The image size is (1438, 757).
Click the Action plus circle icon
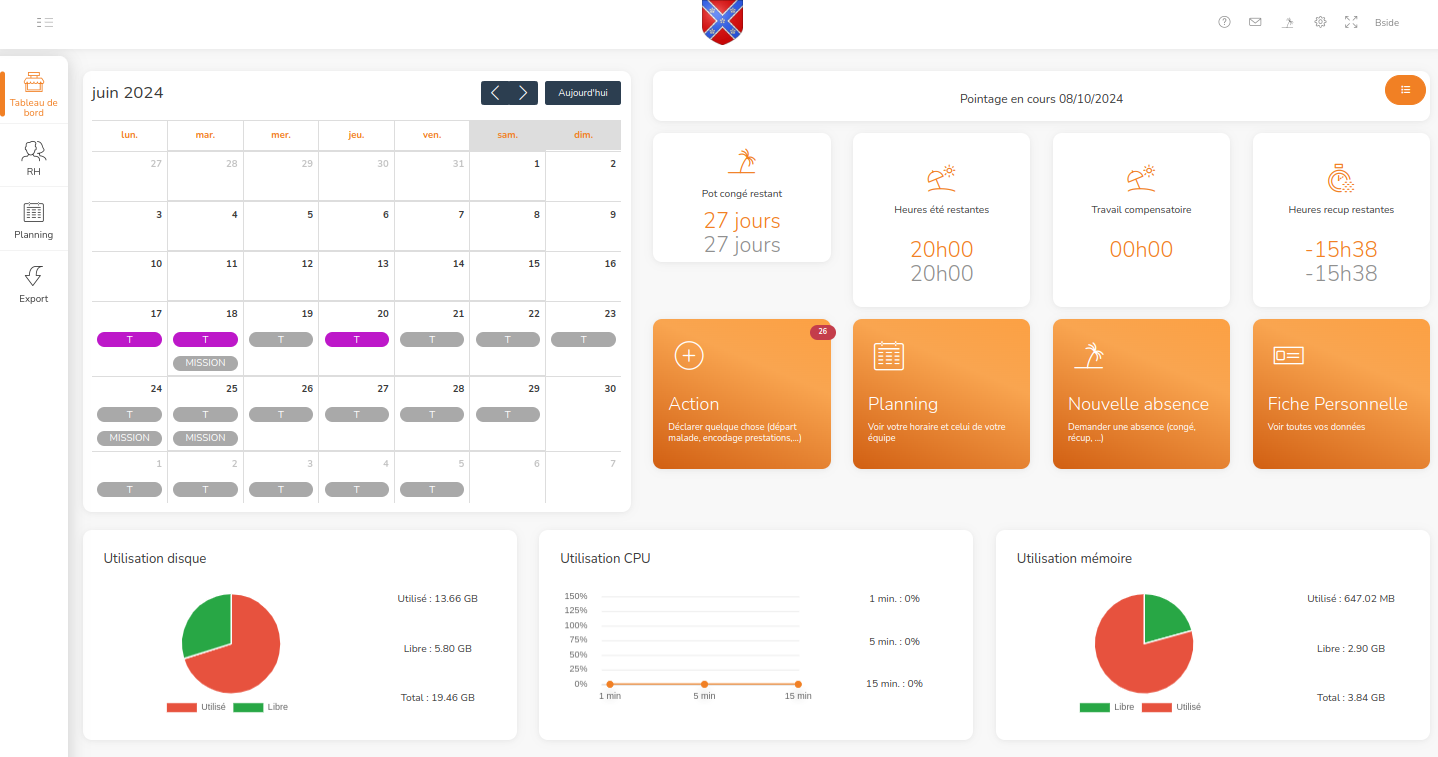(x=689, y=355)
